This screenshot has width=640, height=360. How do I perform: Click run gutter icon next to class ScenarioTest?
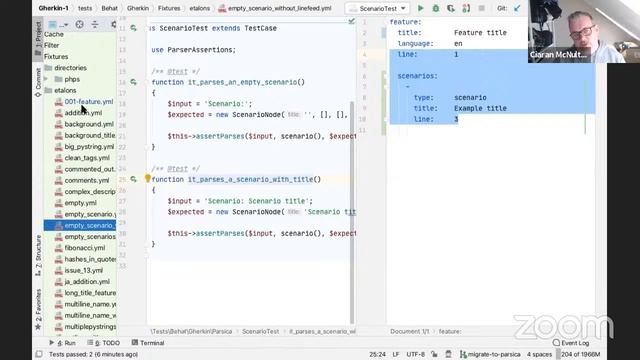[x=133, y=28]
